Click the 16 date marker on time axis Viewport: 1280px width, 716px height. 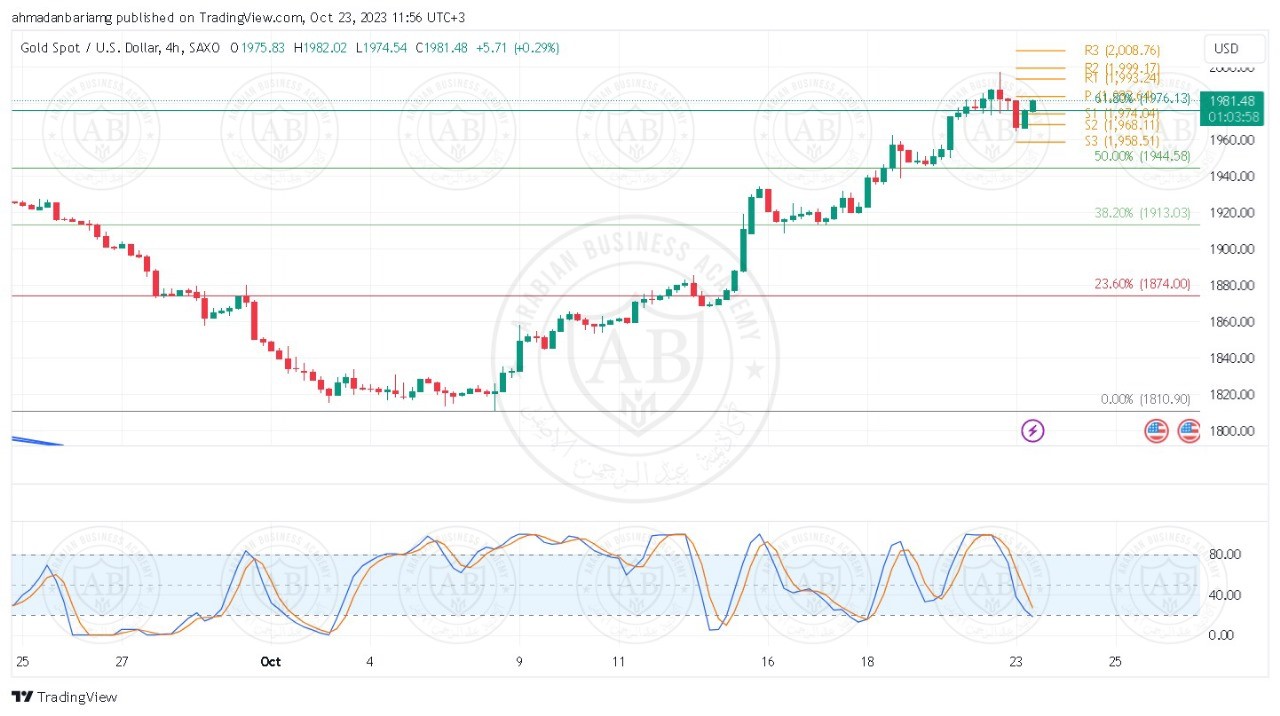[x=767, y=661]
